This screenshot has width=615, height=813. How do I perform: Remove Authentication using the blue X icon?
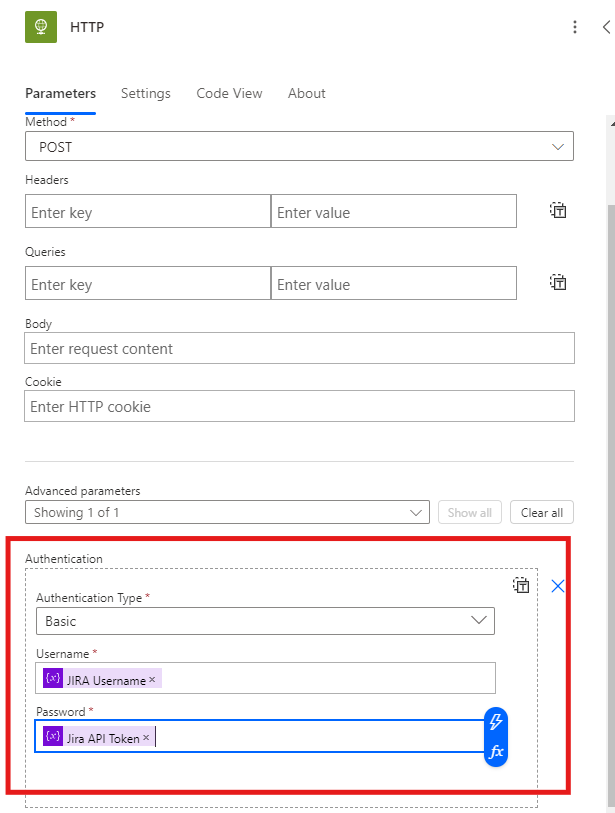click(558, 585)
